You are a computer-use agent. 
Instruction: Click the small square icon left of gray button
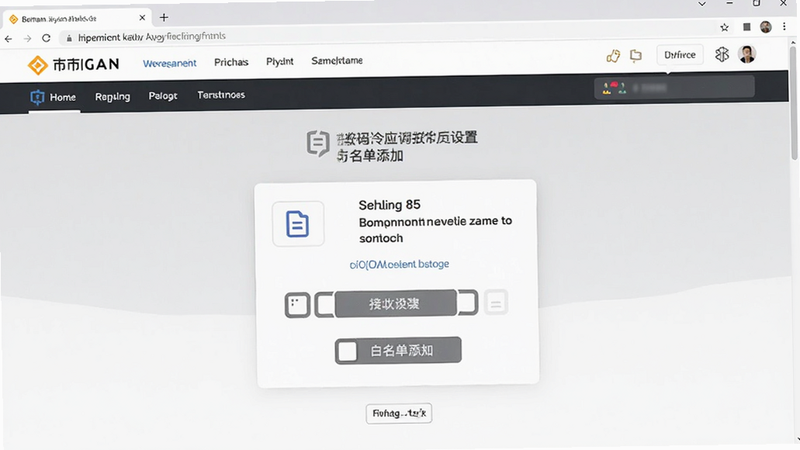pos(297,305)
